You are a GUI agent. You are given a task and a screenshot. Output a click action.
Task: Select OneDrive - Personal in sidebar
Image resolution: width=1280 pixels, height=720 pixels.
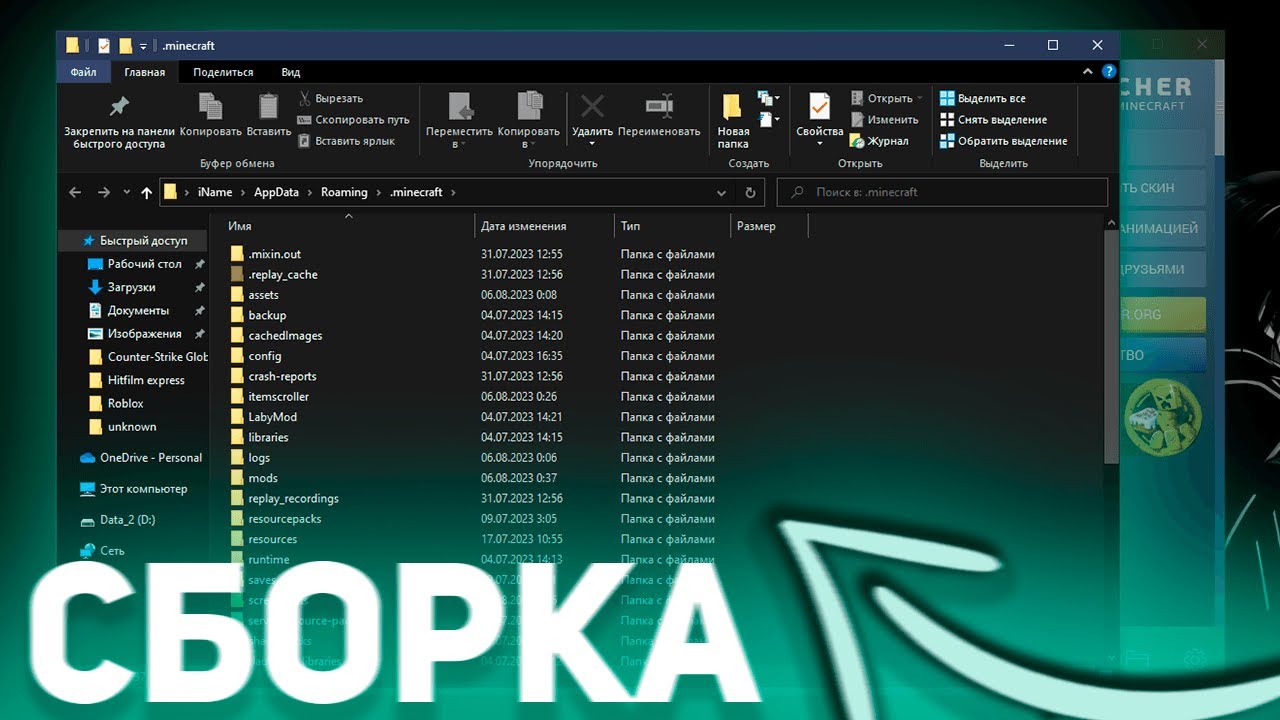click(140, 458)
